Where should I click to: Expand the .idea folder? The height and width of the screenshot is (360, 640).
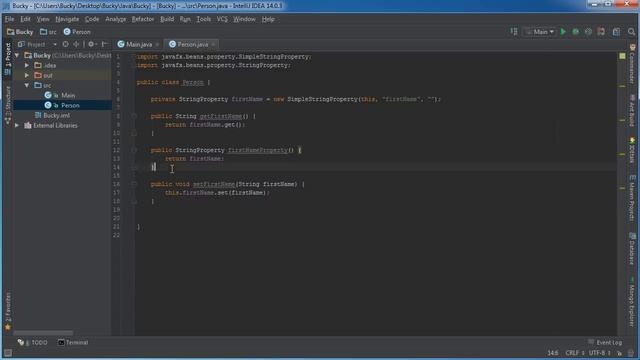point(27,65)
